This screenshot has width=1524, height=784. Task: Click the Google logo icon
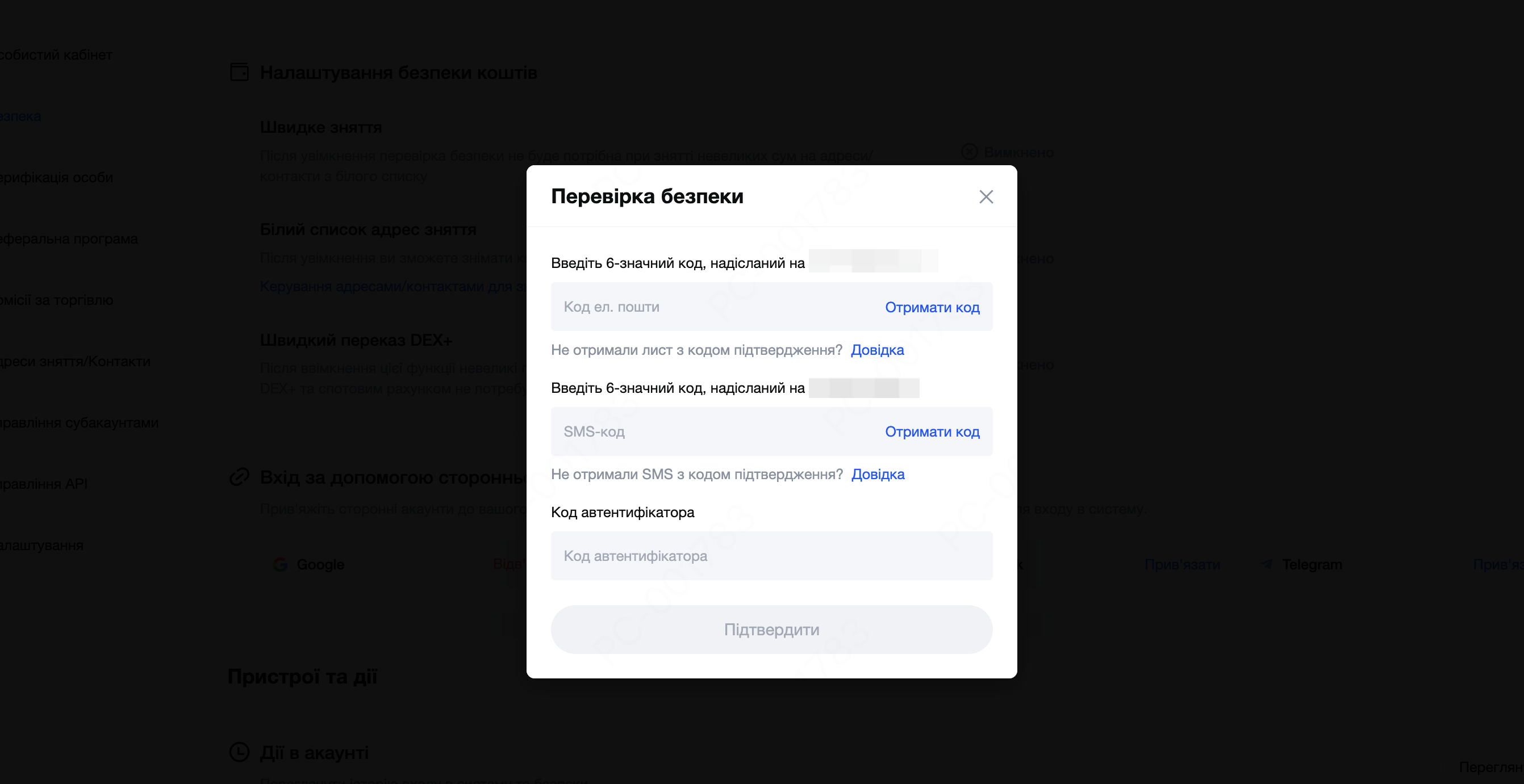(281, 565)
